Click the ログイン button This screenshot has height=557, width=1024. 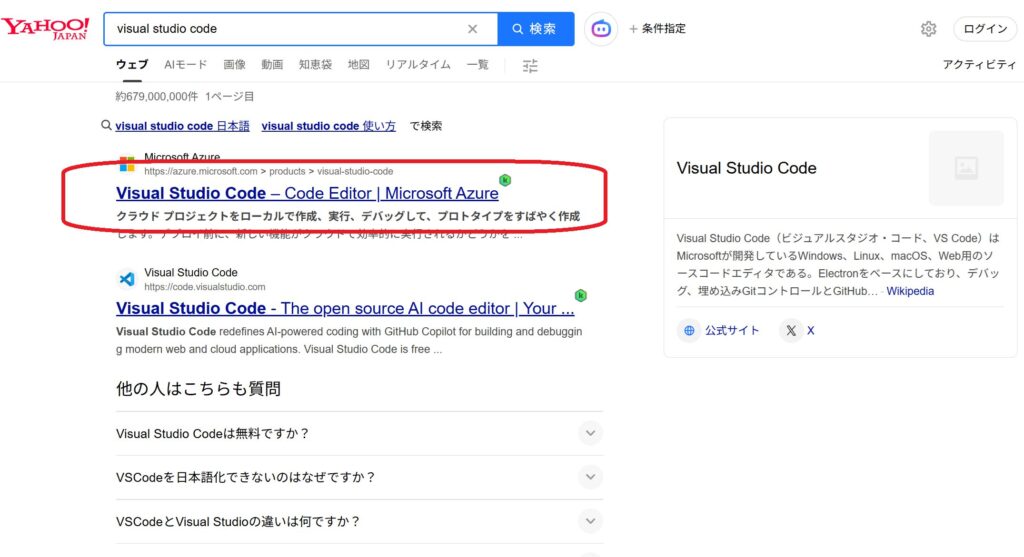click(x=985, y=29)
